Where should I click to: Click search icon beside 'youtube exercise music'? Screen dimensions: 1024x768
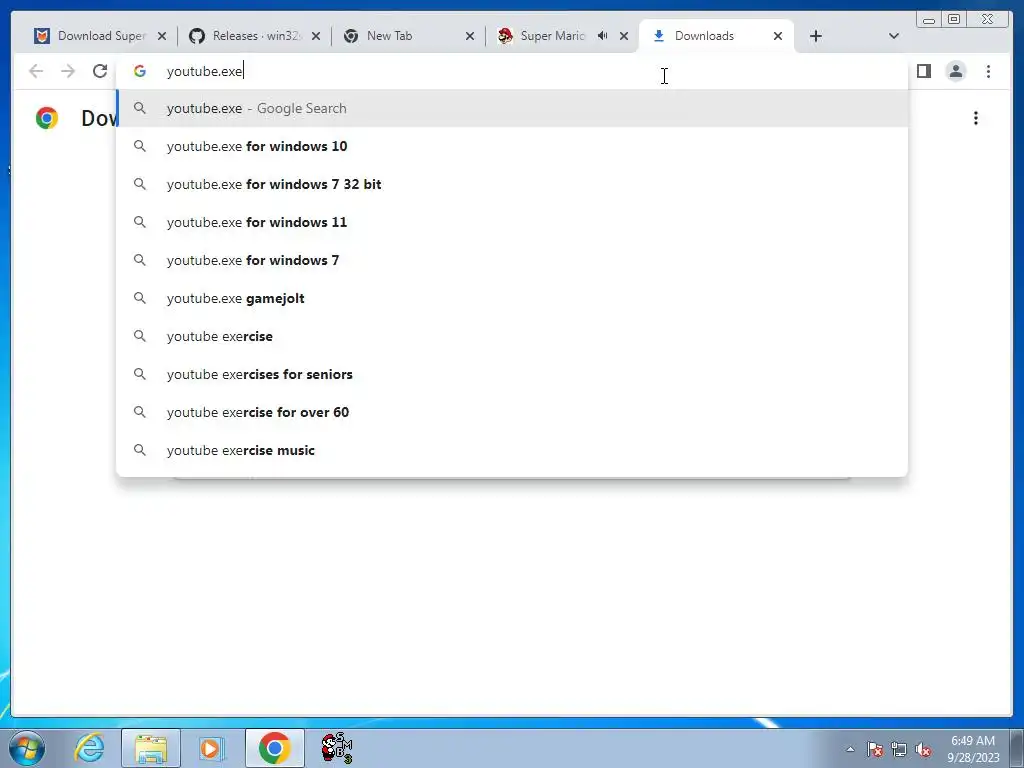click(x=140, y=449)
